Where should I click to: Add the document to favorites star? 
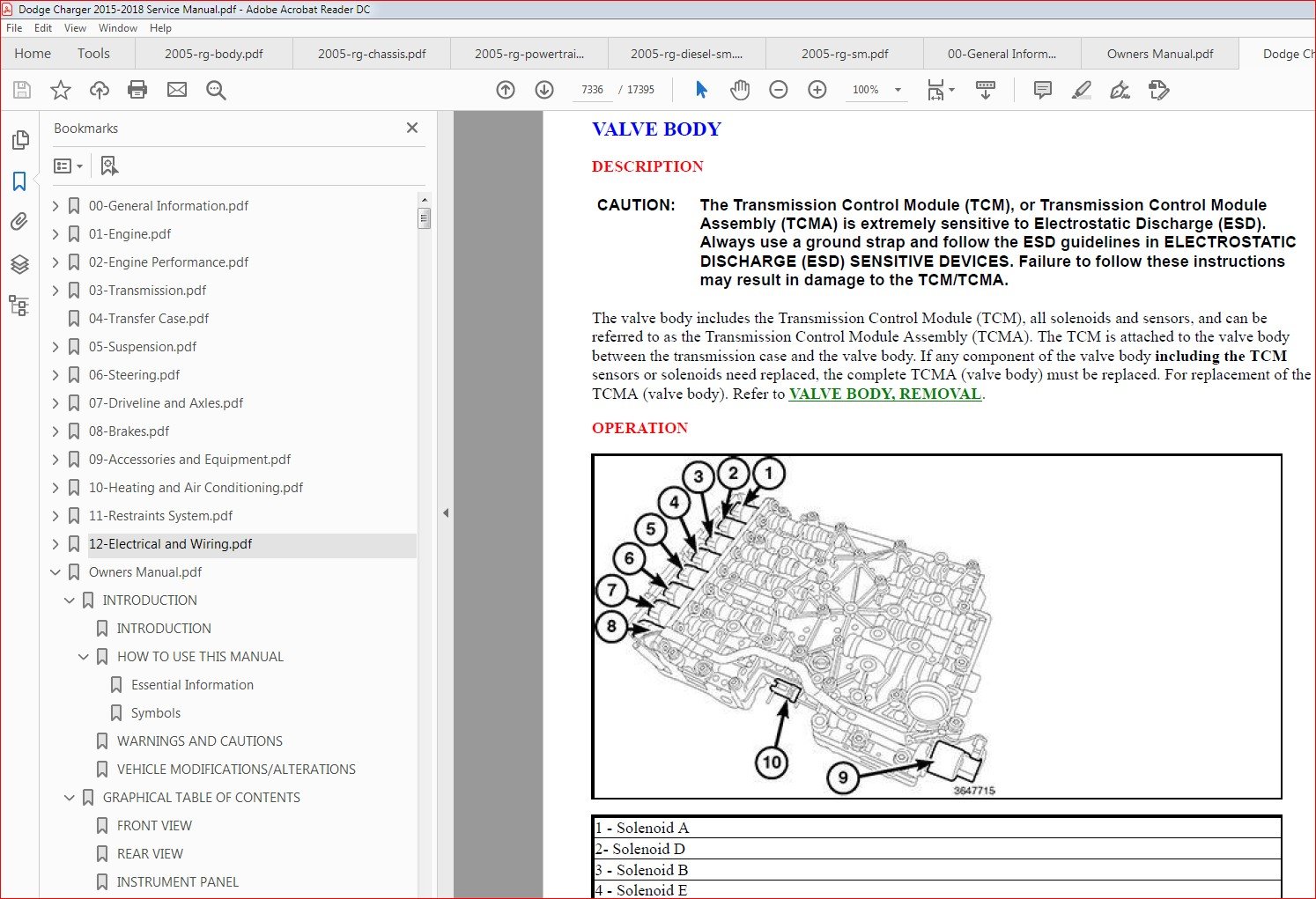[x=61, y=90]
